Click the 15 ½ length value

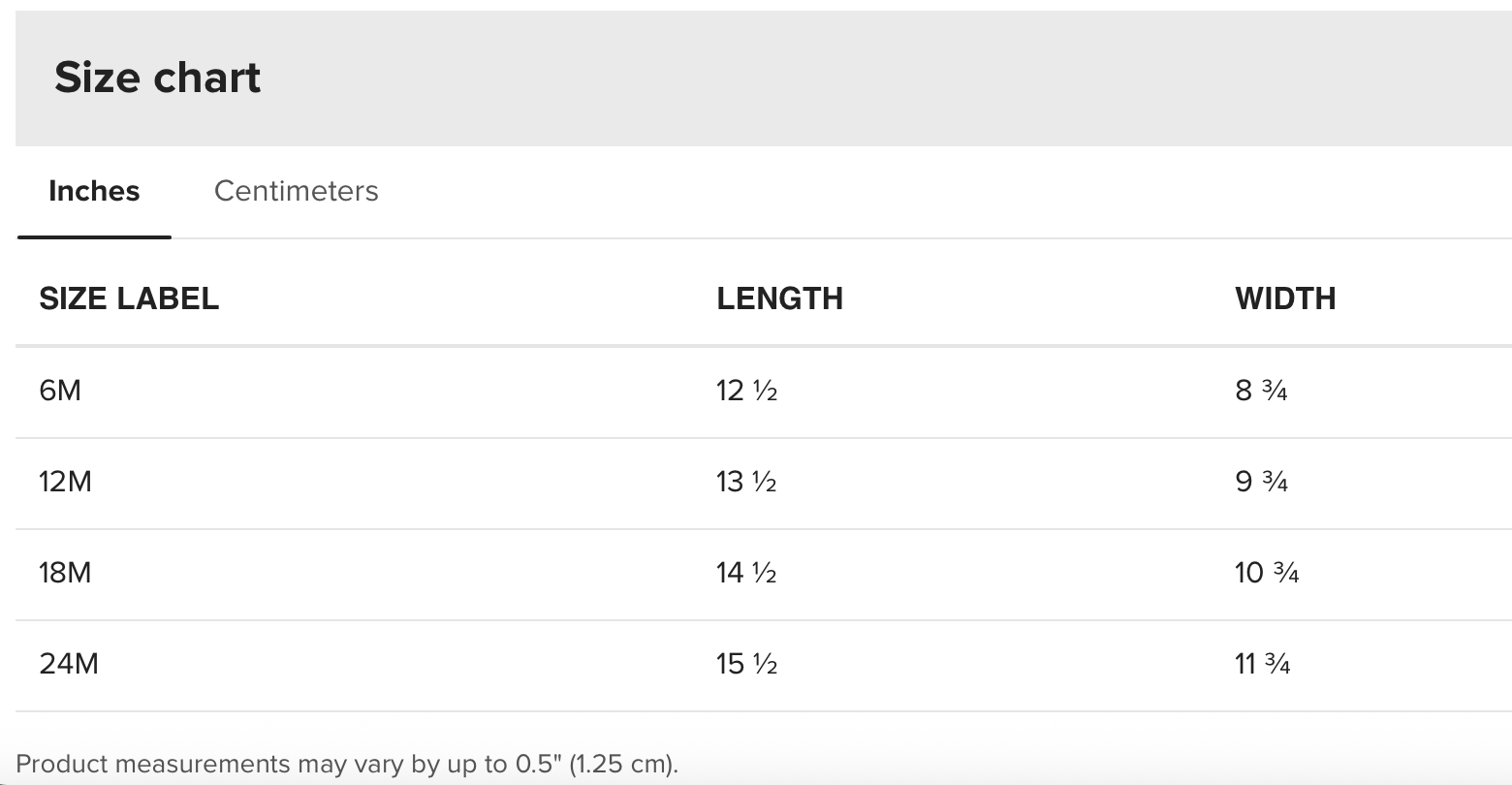(x=746, y=664)
